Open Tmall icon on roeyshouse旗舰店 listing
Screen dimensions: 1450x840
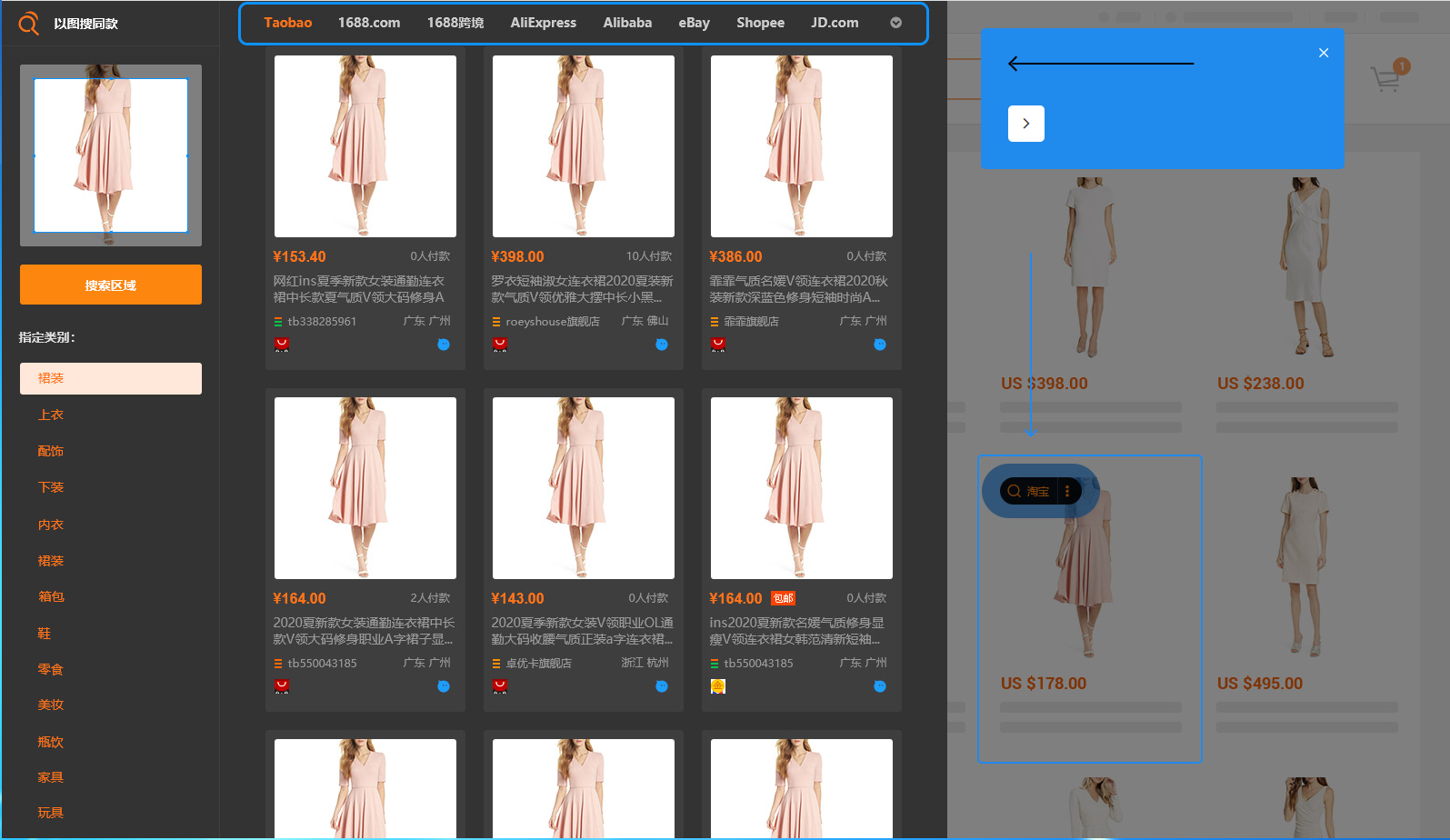pyautogui.click(x=500, y=345)
